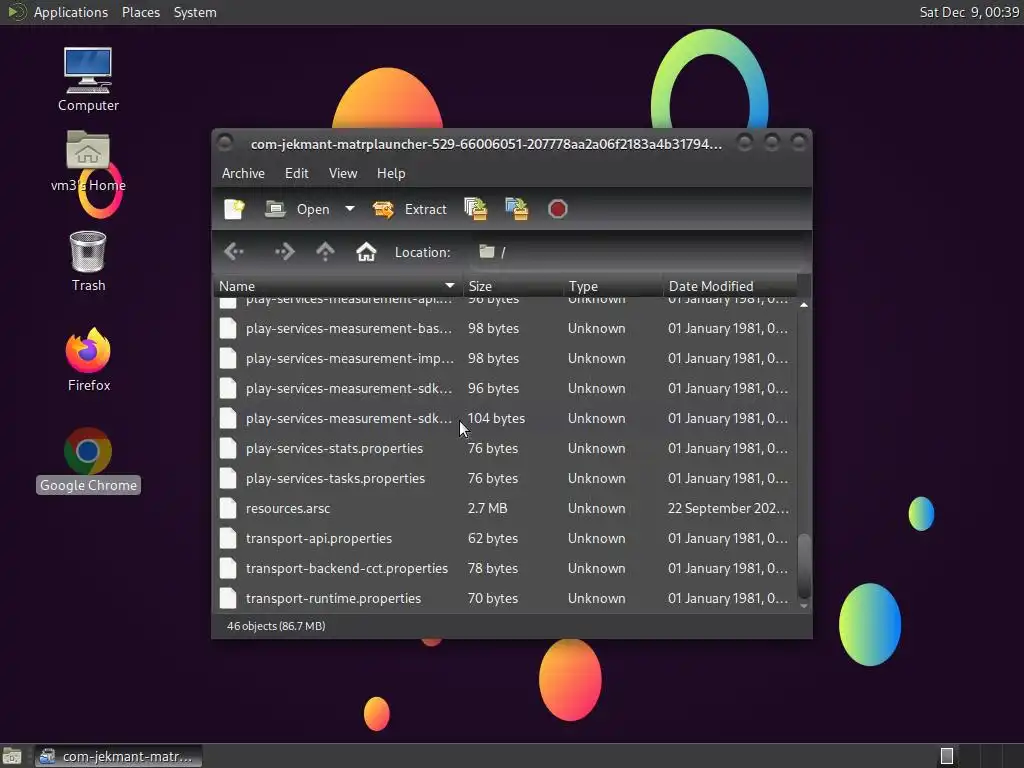This screenshot has height=768, width=1024.
Task: Click the scrollbar down arrow in file list
Action: 804,606
